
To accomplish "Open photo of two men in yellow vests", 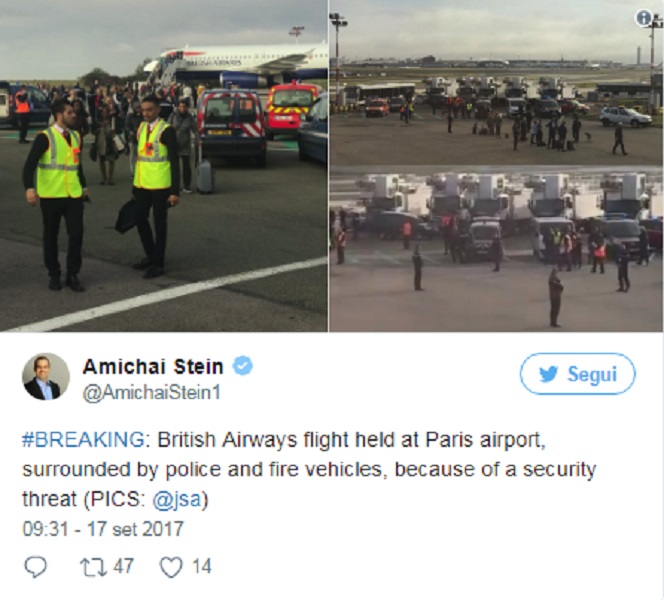I will (x=163, y=166).
